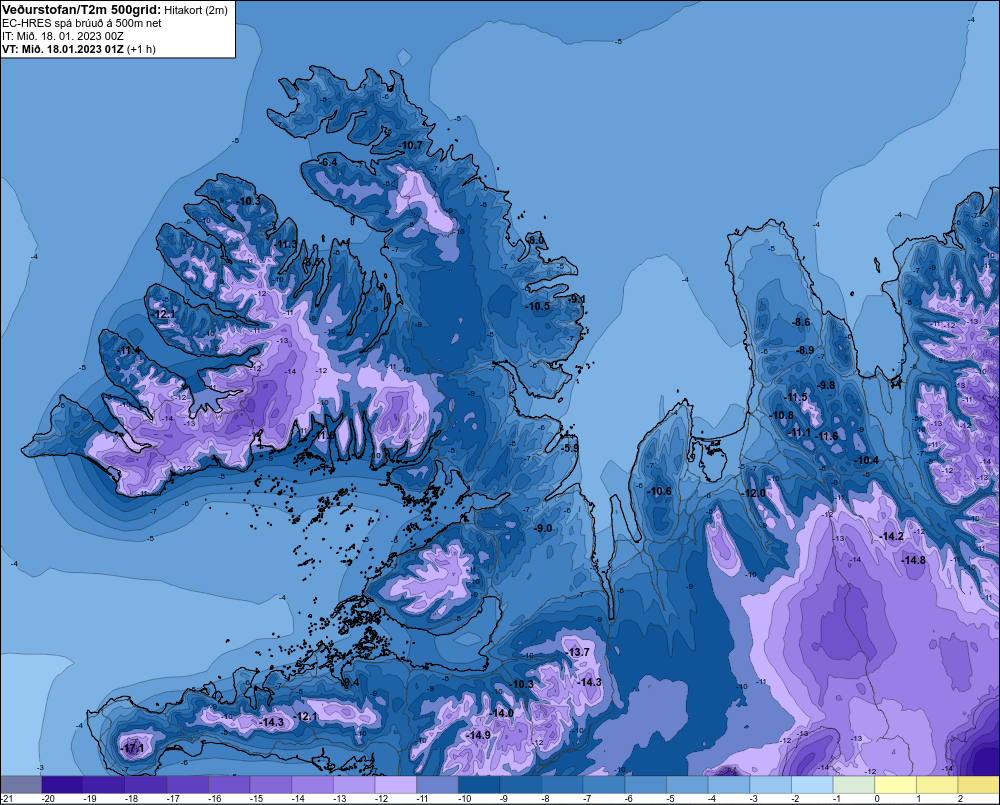Pick the -1 legend color swatch
1000x805 pixels.
854,784
